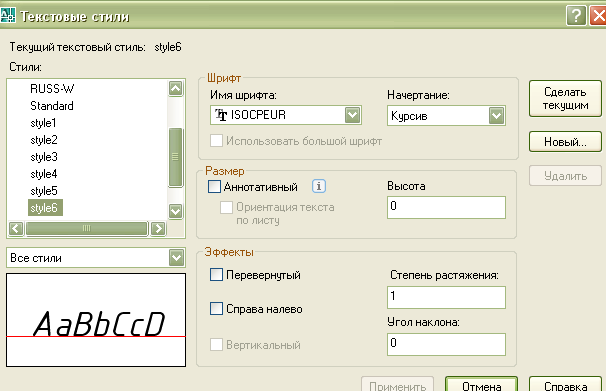
Task: Close the Текстовые стили dialog
Action: [598, 16]
